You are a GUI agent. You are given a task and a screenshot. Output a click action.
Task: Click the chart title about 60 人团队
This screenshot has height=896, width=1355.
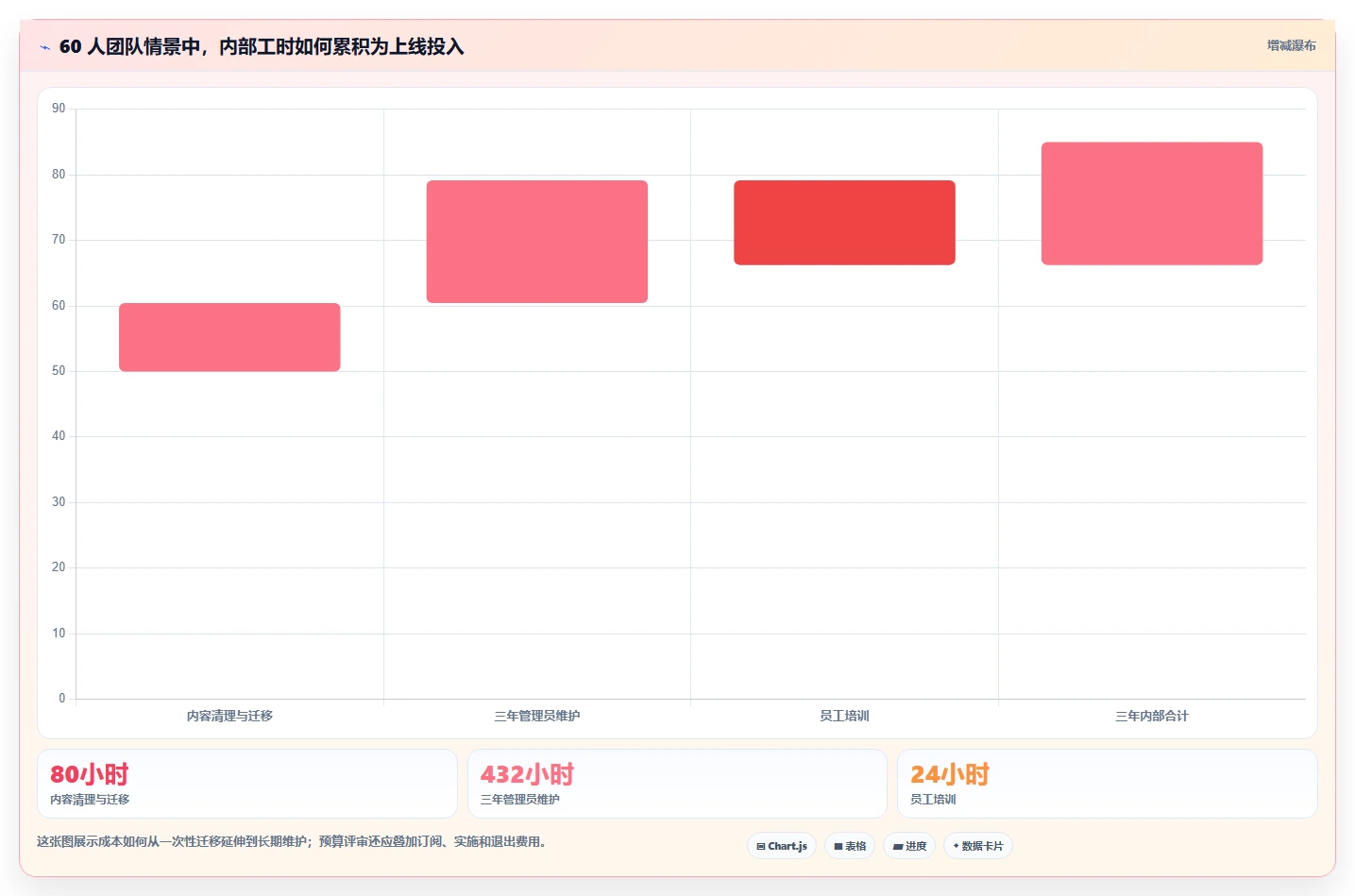(262, 46)
